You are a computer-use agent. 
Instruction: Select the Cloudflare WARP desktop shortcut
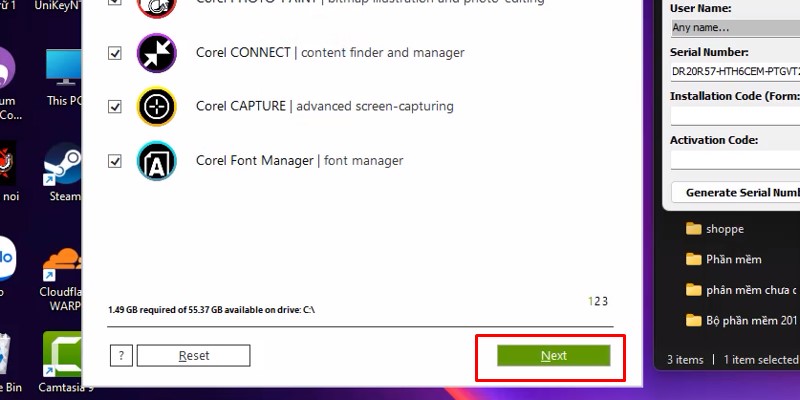(x=64, y=272)
